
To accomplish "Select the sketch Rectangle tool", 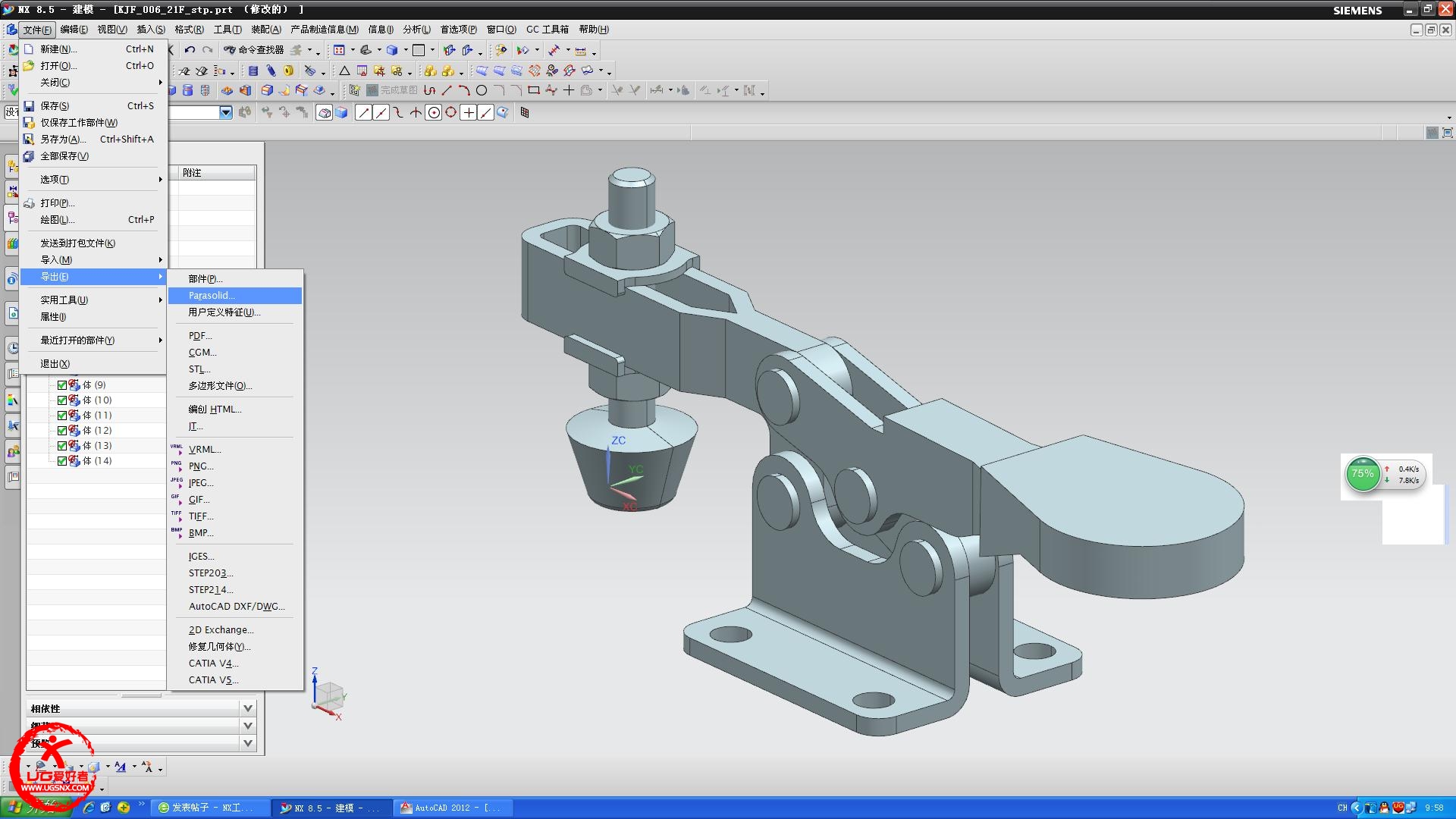I will [534, 90].
